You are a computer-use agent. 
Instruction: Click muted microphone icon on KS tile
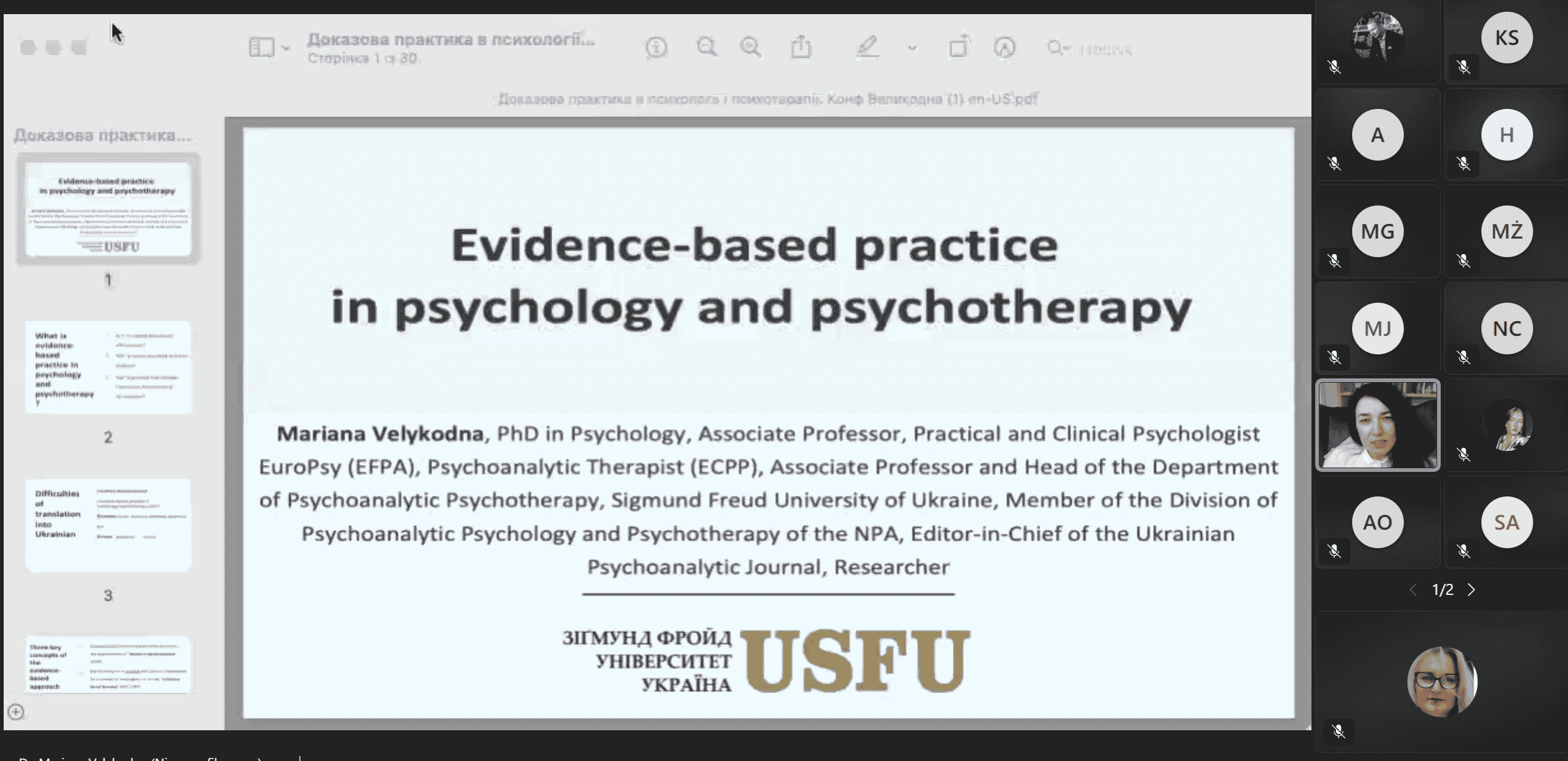tap(1463, 66)
